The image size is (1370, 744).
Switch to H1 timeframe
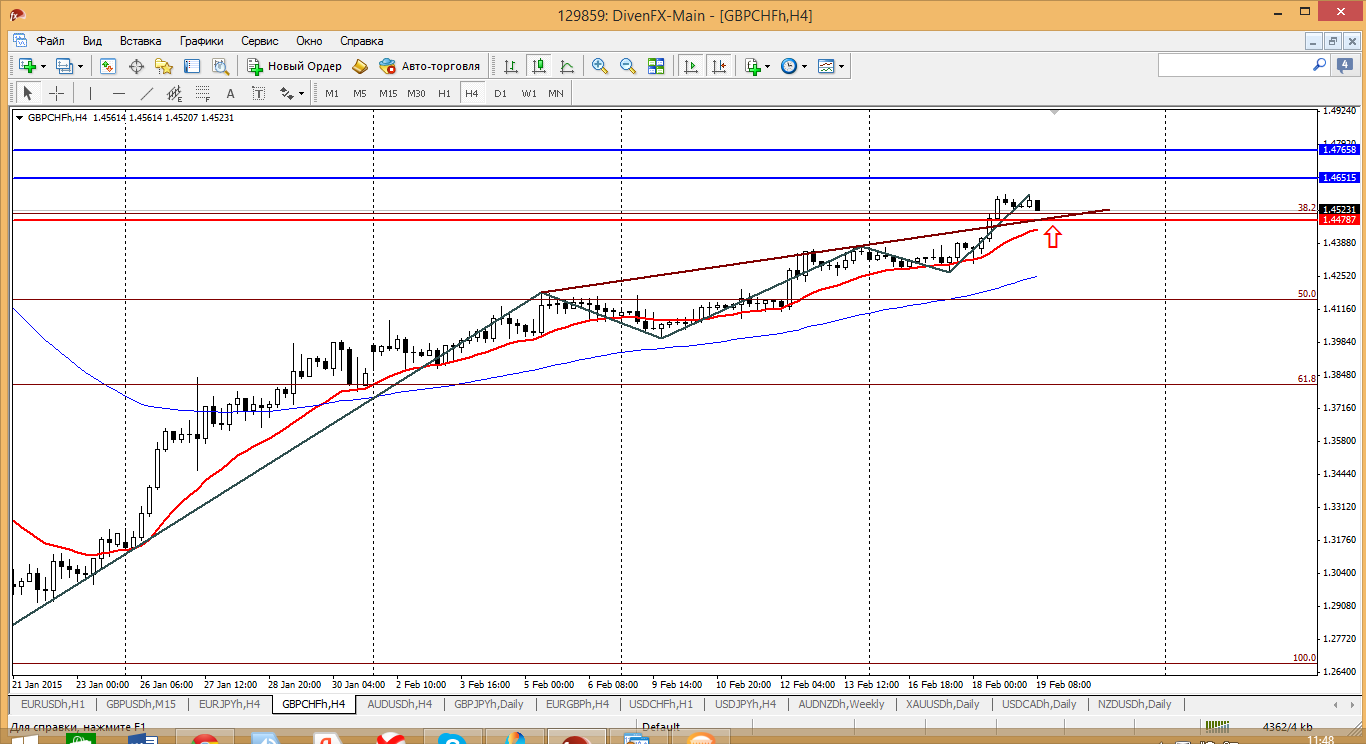[444, 93]
